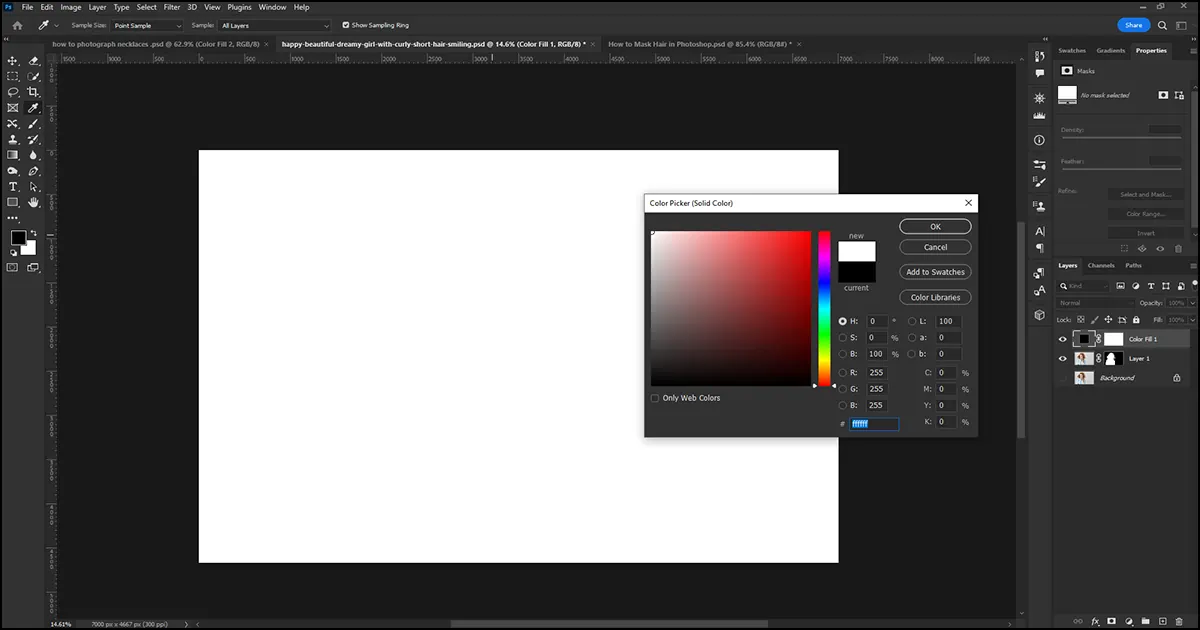Image resolution: width=1200 pixels, height=630 pixels.
Task: Confirm with the OK button
Action: point(934,226)
